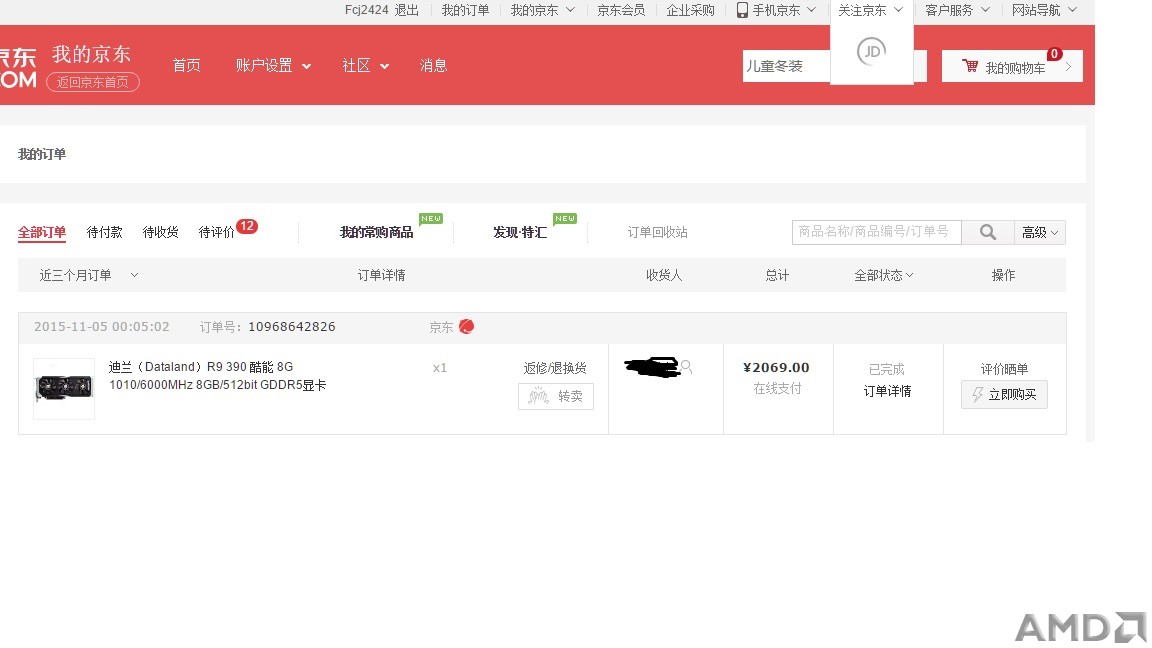Expand 网站导航 dropdown

(x=1044, y=10)
